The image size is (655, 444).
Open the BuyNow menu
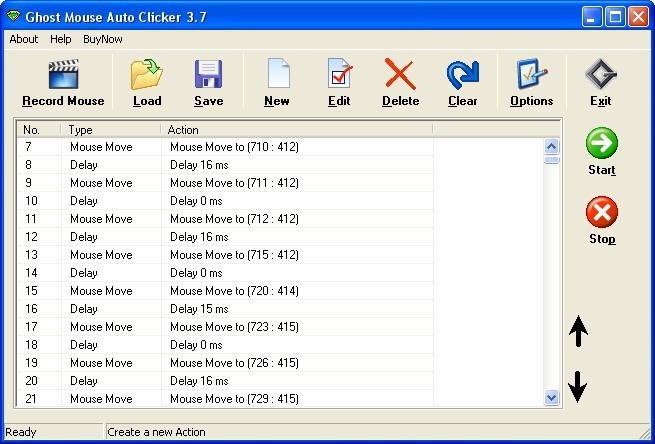[103, 39]
